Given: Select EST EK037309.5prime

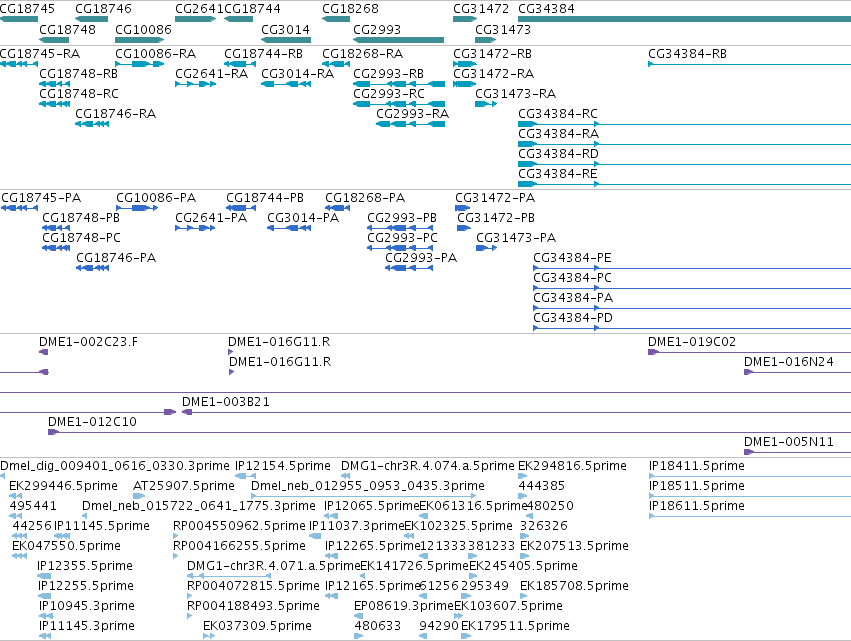Looking at the screenshot, I should [x=257, y=626].
